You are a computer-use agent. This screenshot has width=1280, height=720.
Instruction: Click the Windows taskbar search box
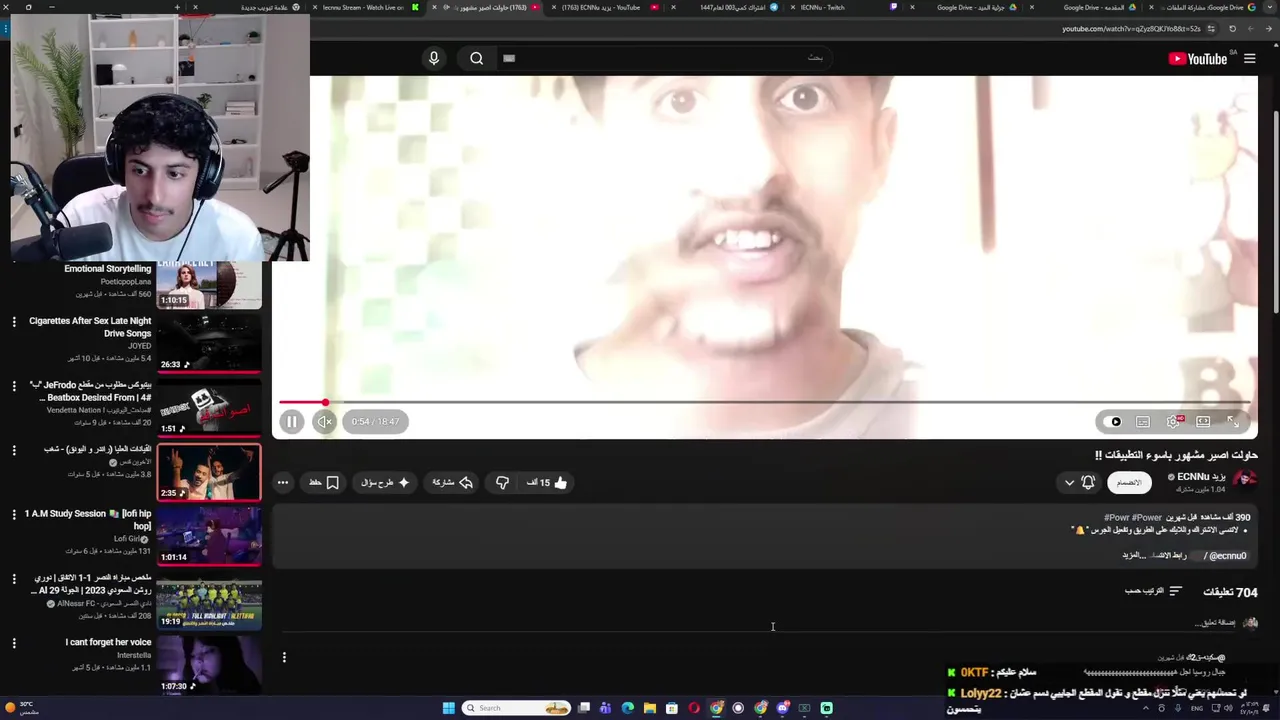[517, 708]
